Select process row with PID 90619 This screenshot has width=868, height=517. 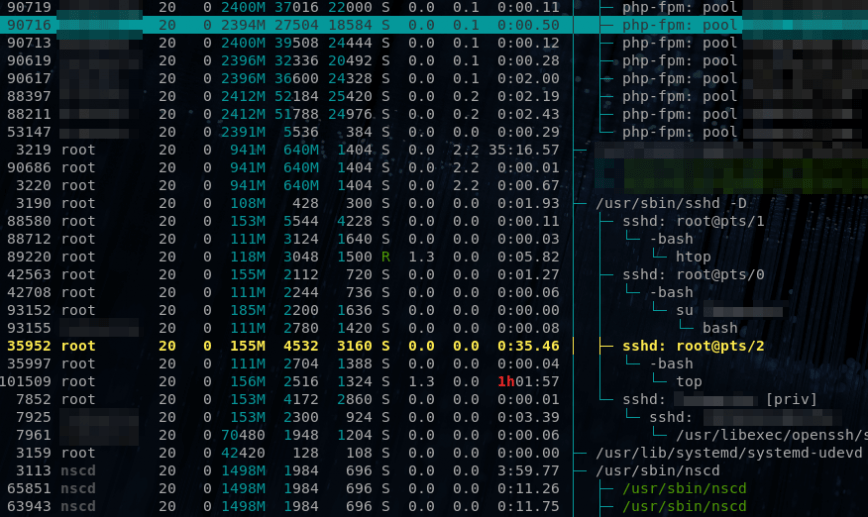(434, 60)
